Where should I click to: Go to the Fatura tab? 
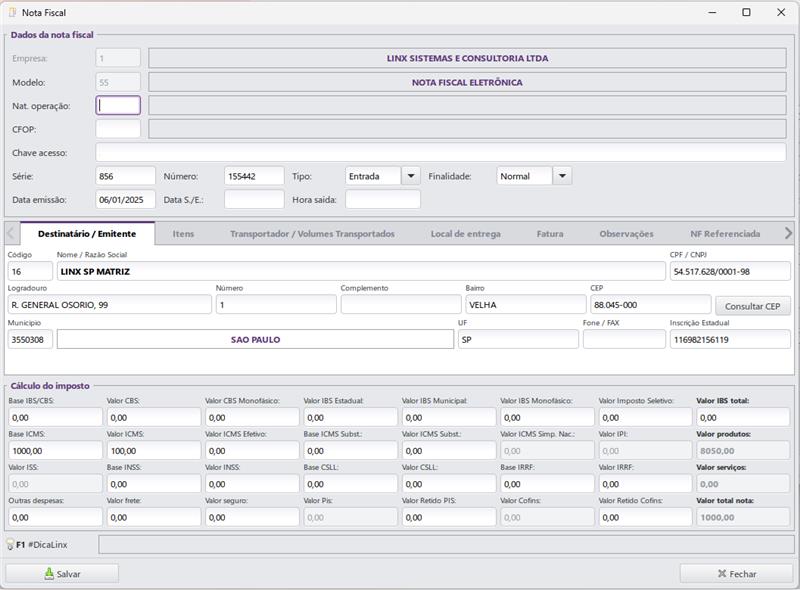point(549,234)
